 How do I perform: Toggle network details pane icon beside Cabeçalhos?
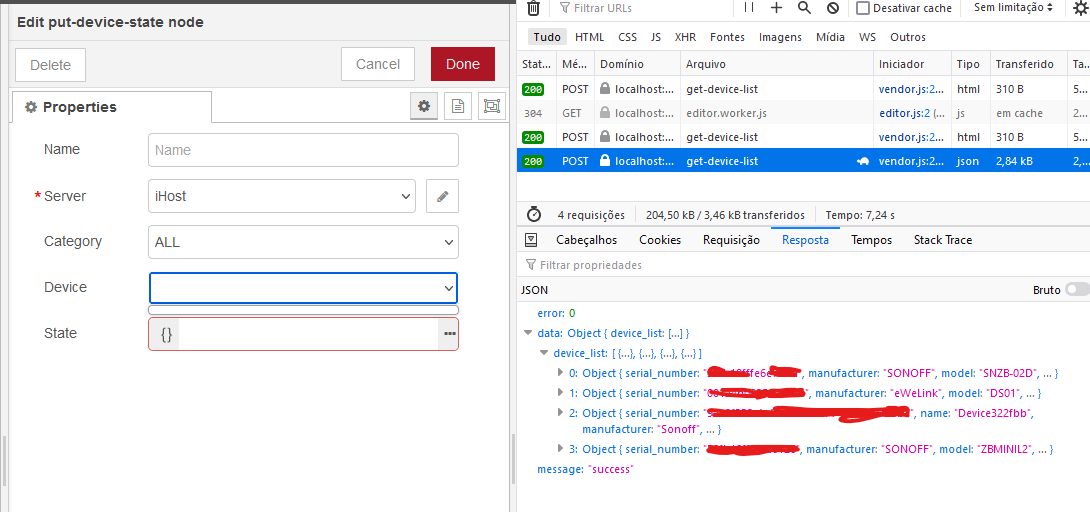tap(531, 240)
